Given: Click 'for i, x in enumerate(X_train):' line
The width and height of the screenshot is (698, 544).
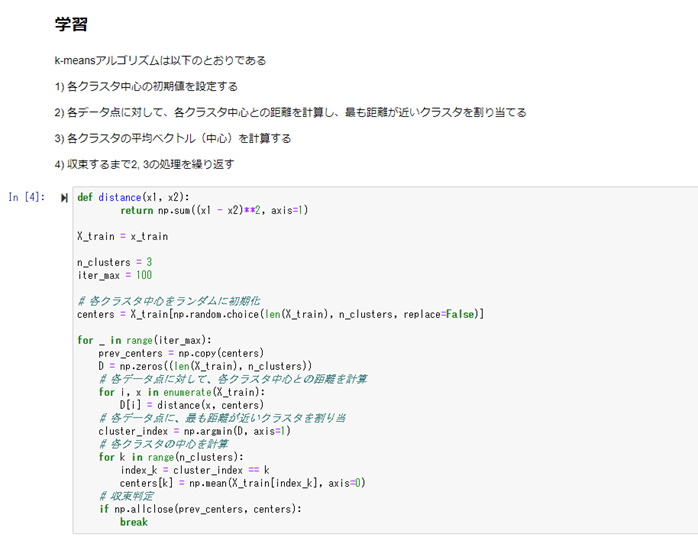Looking at the screenshot, I should pos(182,392).
